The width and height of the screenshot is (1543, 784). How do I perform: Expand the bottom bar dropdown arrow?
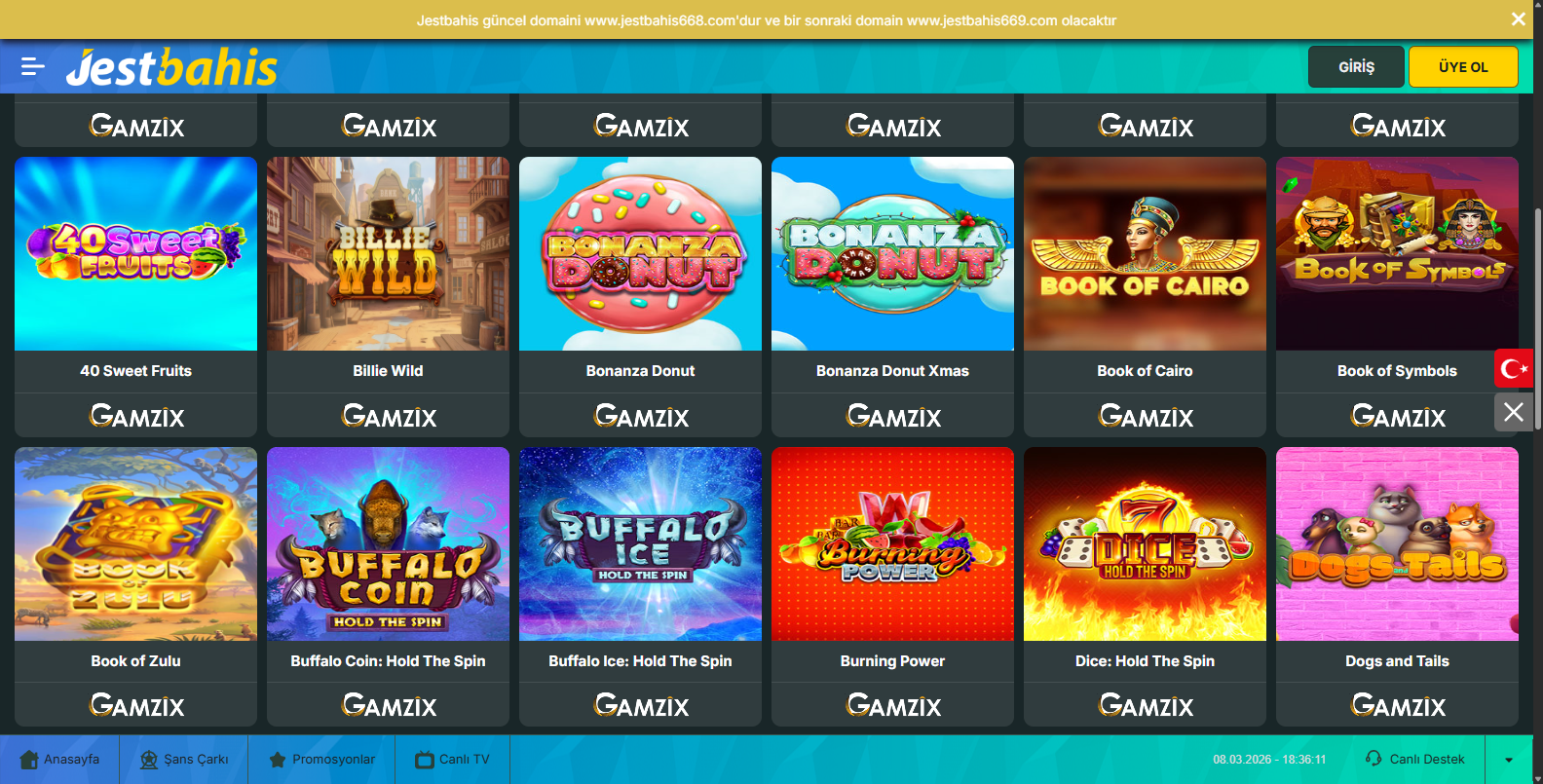pyautogui.click(x=1509, y=760)
